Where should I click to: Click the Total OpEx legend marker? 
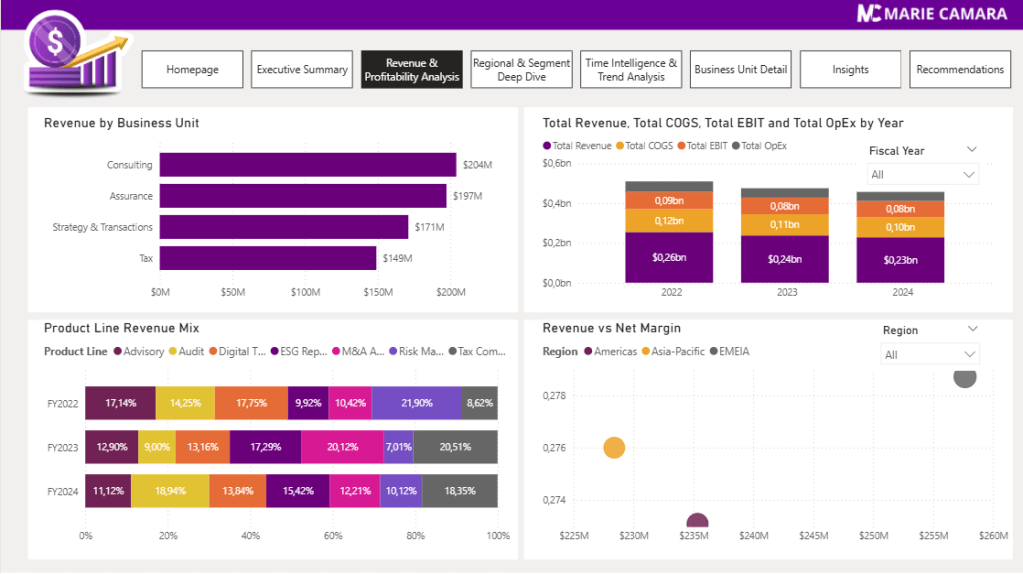736,146
